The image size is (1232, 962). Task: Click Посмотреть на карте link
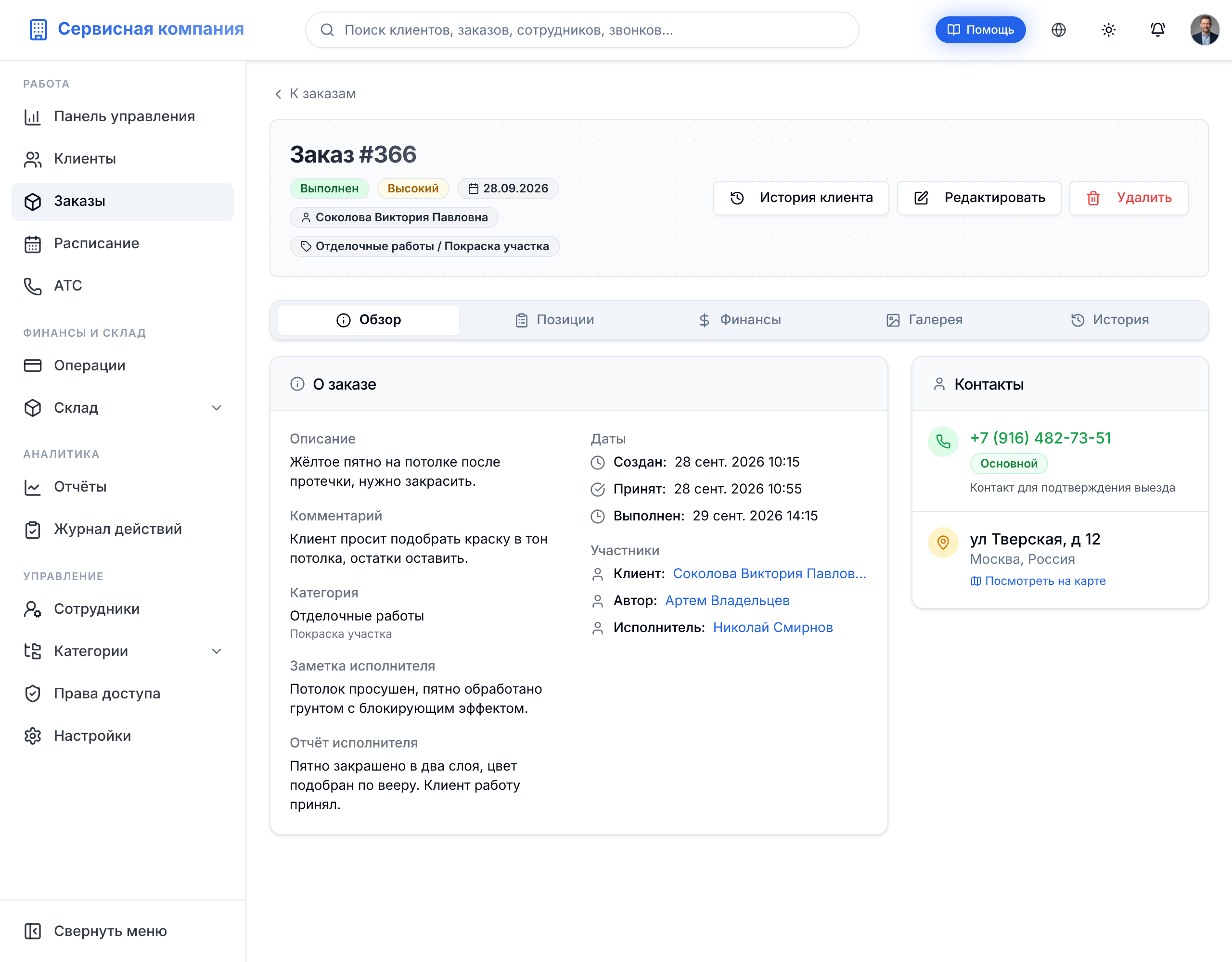coord(1038,582)
